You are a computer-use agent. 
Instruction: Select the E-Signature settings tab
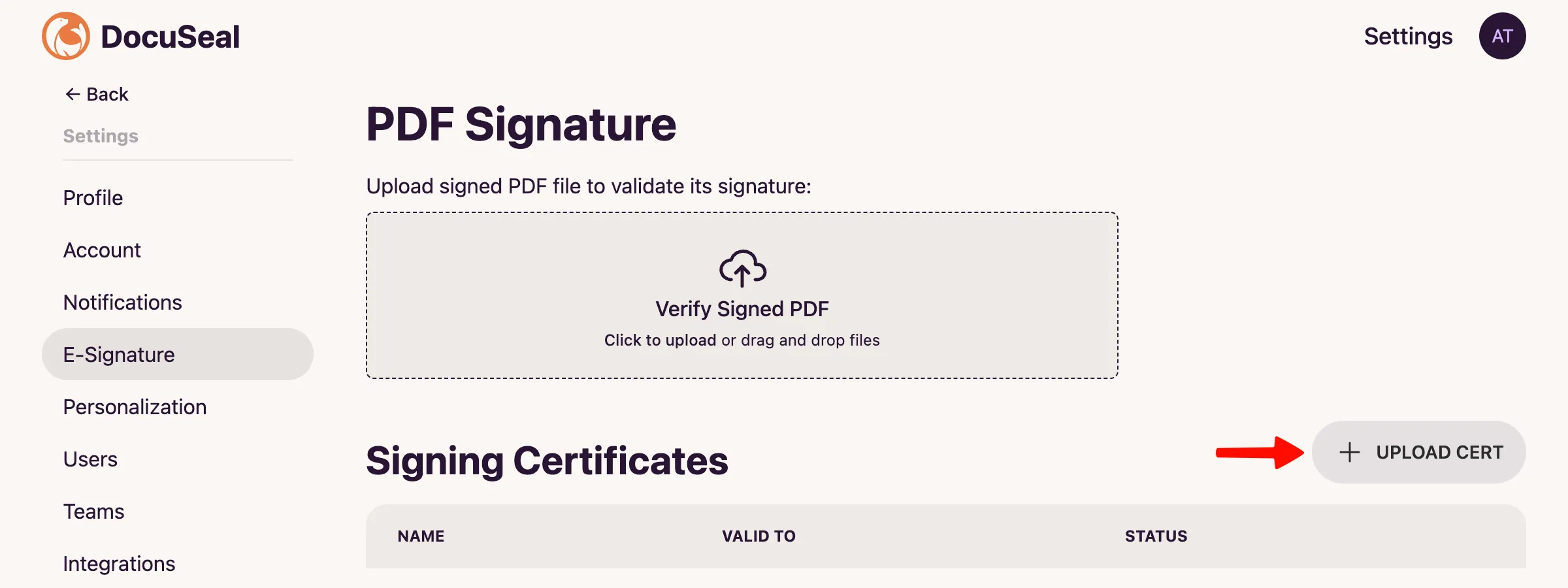[x=118, y=353]
